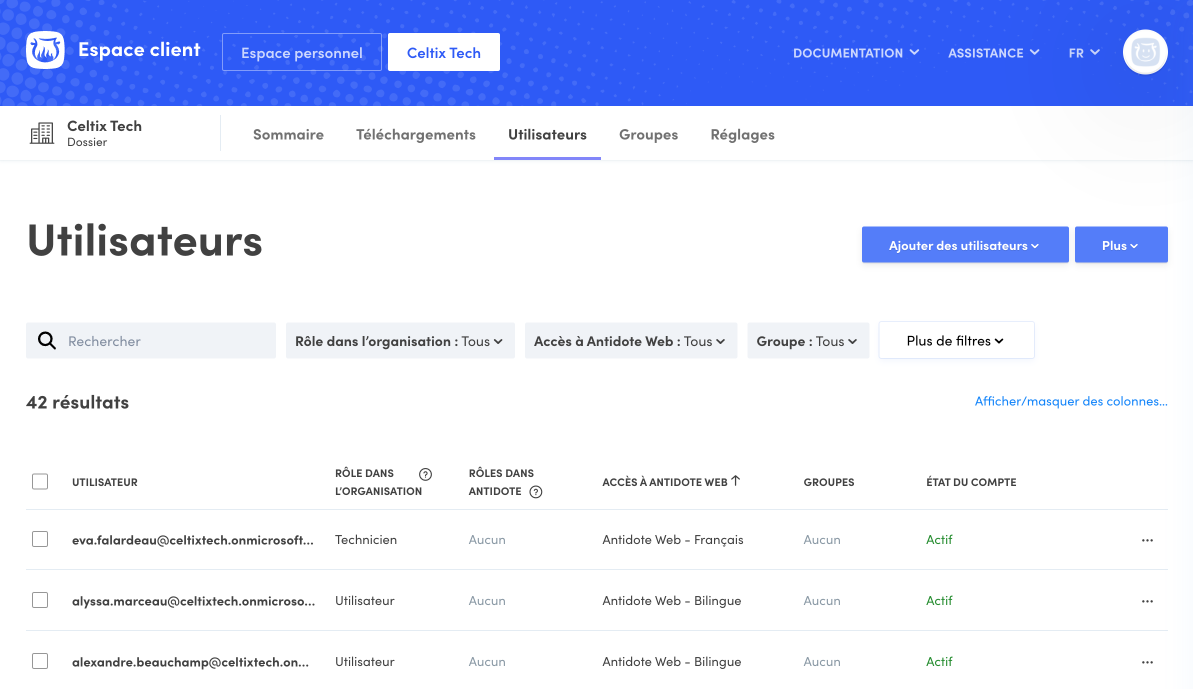Sort by the Groupes column header
The image size is (1193, 689).
pyautogui.click(x=829, y=482)
